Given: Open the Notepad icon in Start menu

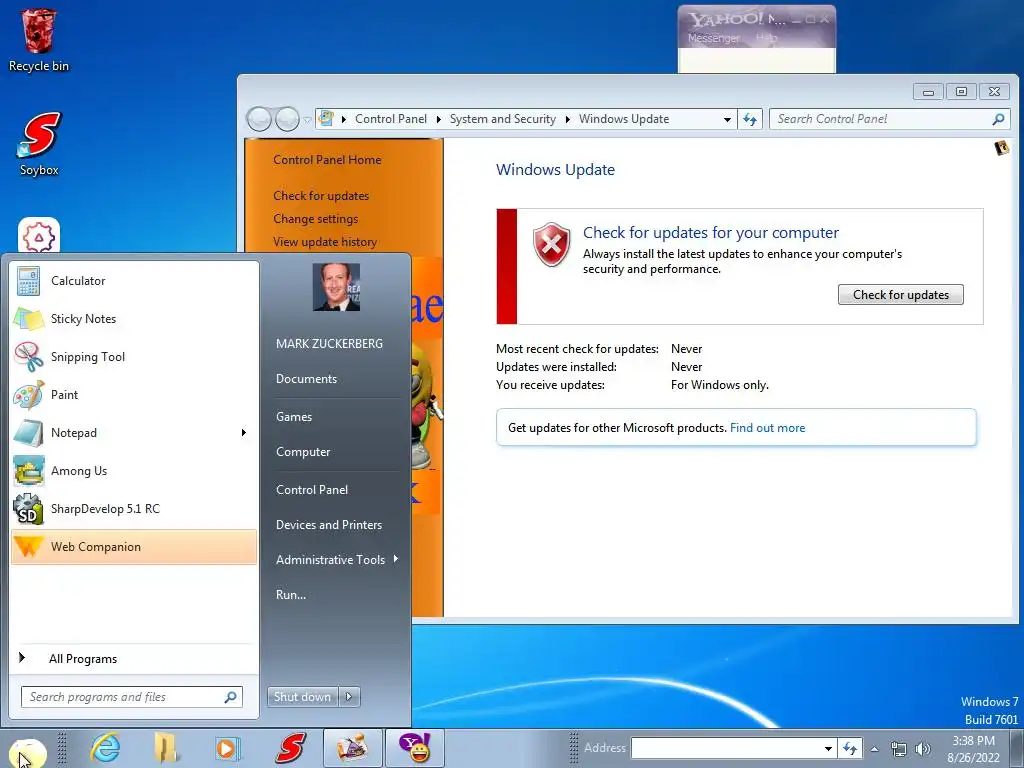Looking at the screenshot, I should [x=29, y=432].
